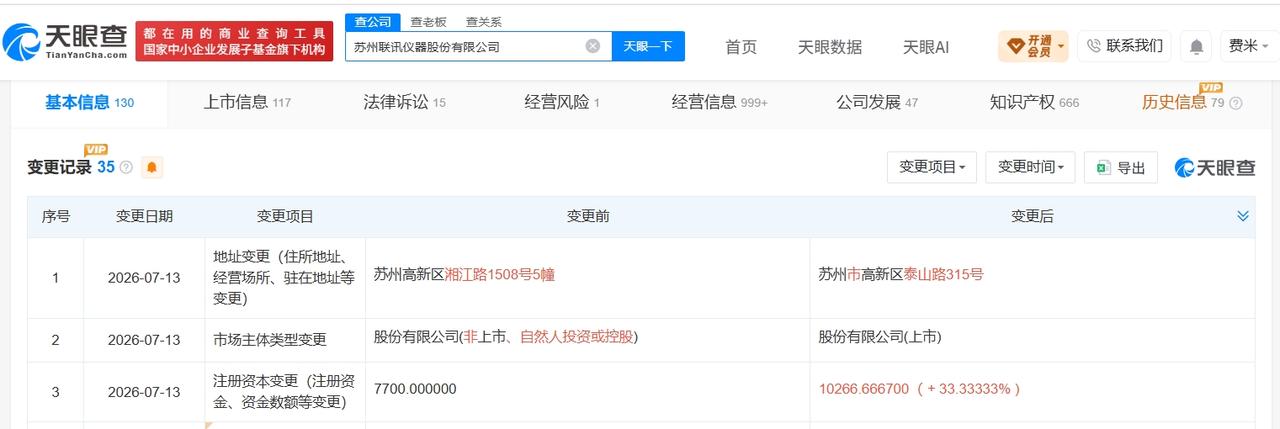Switch to 查公司 search tab
The height and width of the screenshot is (429, 1280).
point(373,22)
